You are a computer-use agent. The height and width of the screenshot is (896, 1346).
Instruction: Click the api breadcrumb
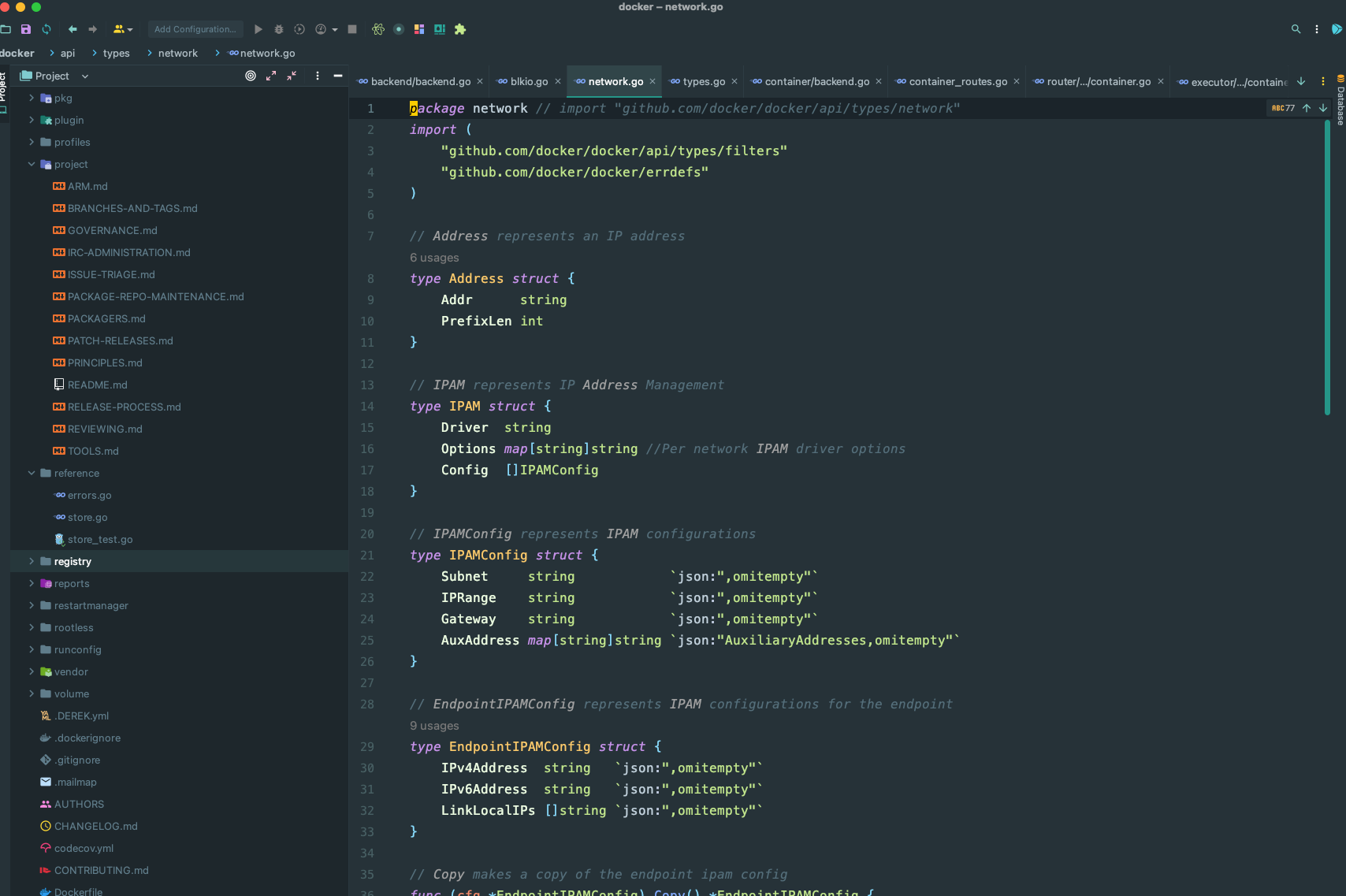point(68,54)
